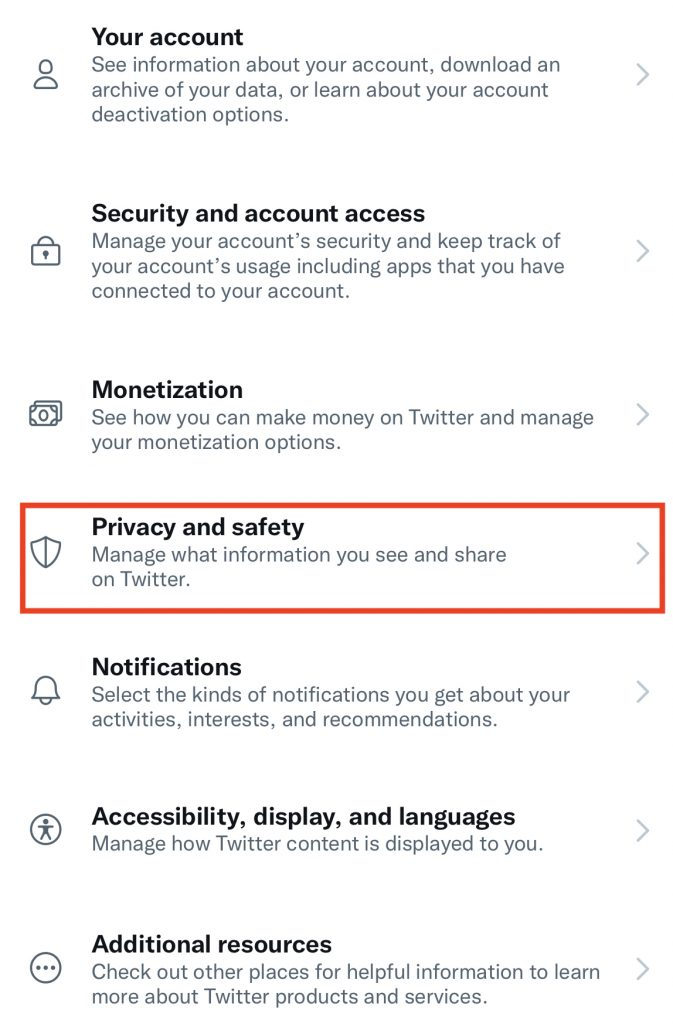
Task: Click the banknote icon beside Monetization
Action: point(45,415)
